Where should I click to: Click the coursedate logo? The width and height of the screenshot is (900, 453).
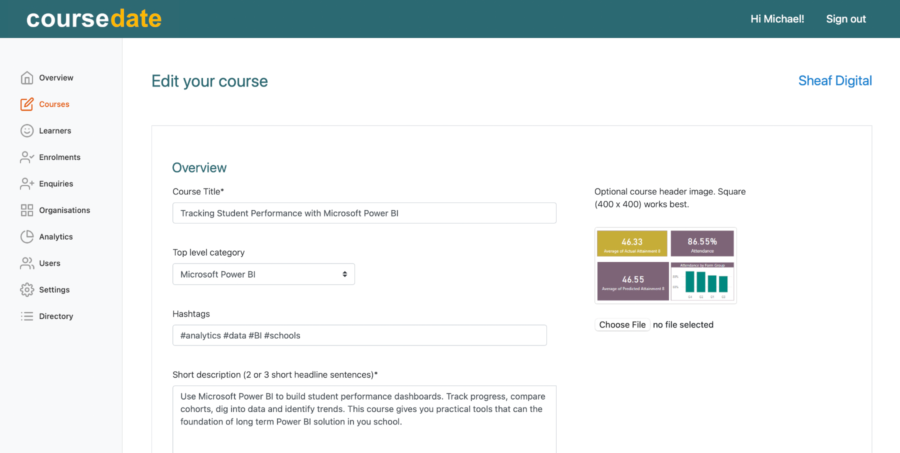(94, 19)
